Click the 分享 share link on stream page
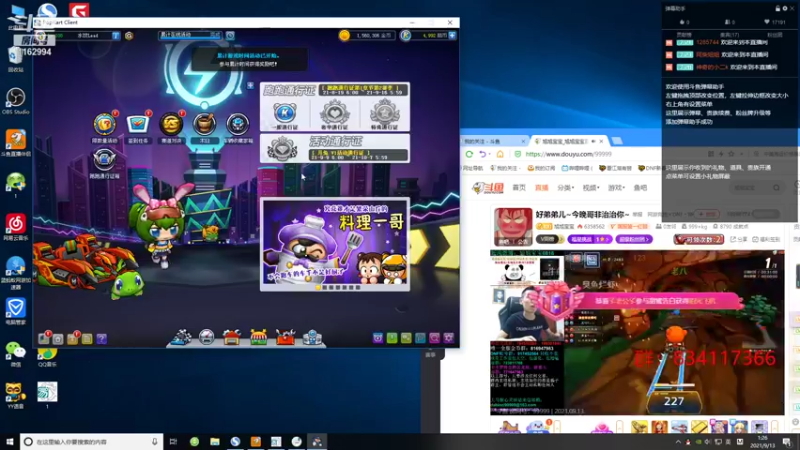The image size is (800, 450). pyautogui.click(x=739, y=239)
